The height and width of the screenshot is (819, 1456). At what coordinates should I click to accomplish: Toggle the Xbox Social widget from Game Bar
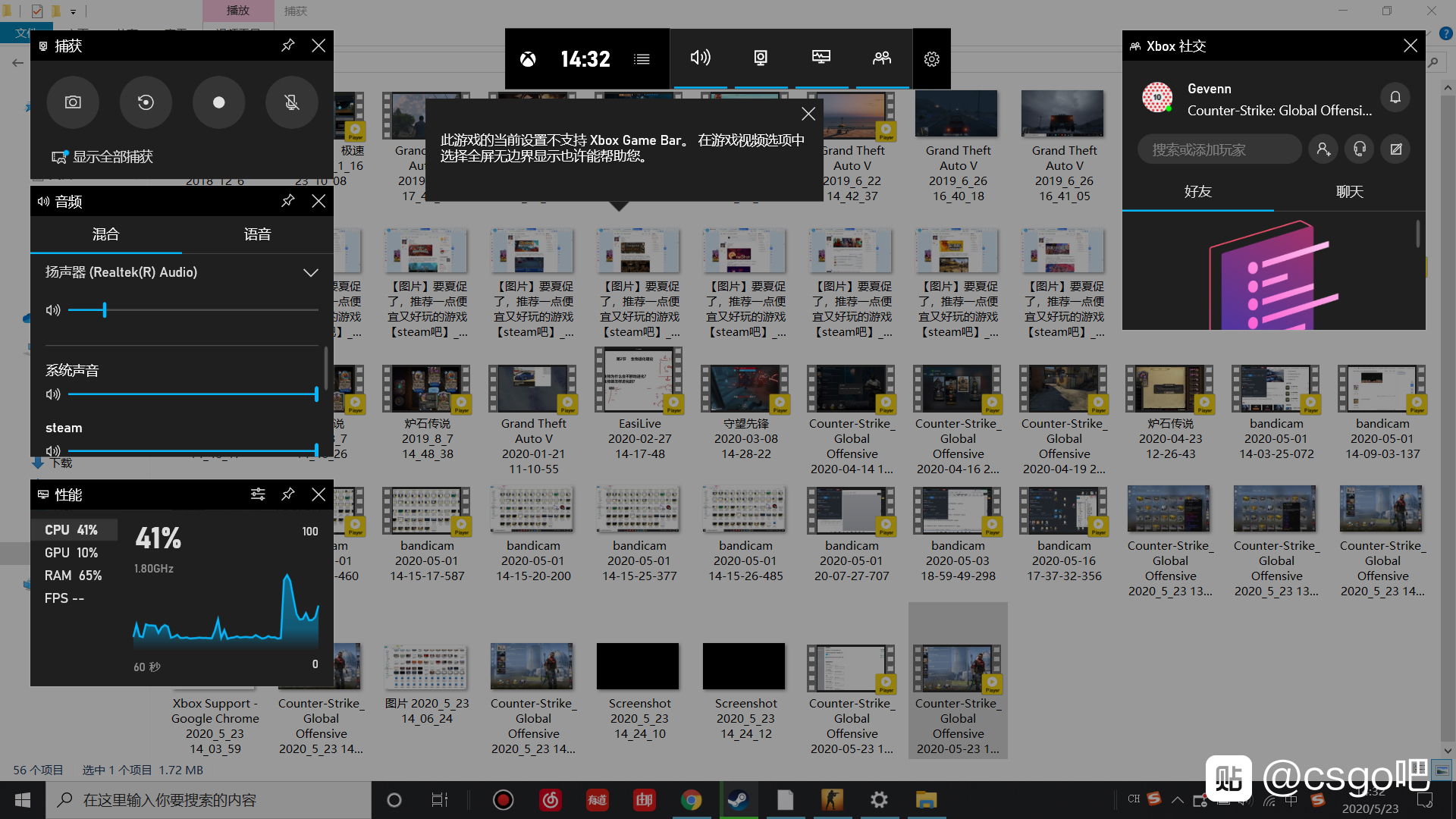(x=882, y=58)
